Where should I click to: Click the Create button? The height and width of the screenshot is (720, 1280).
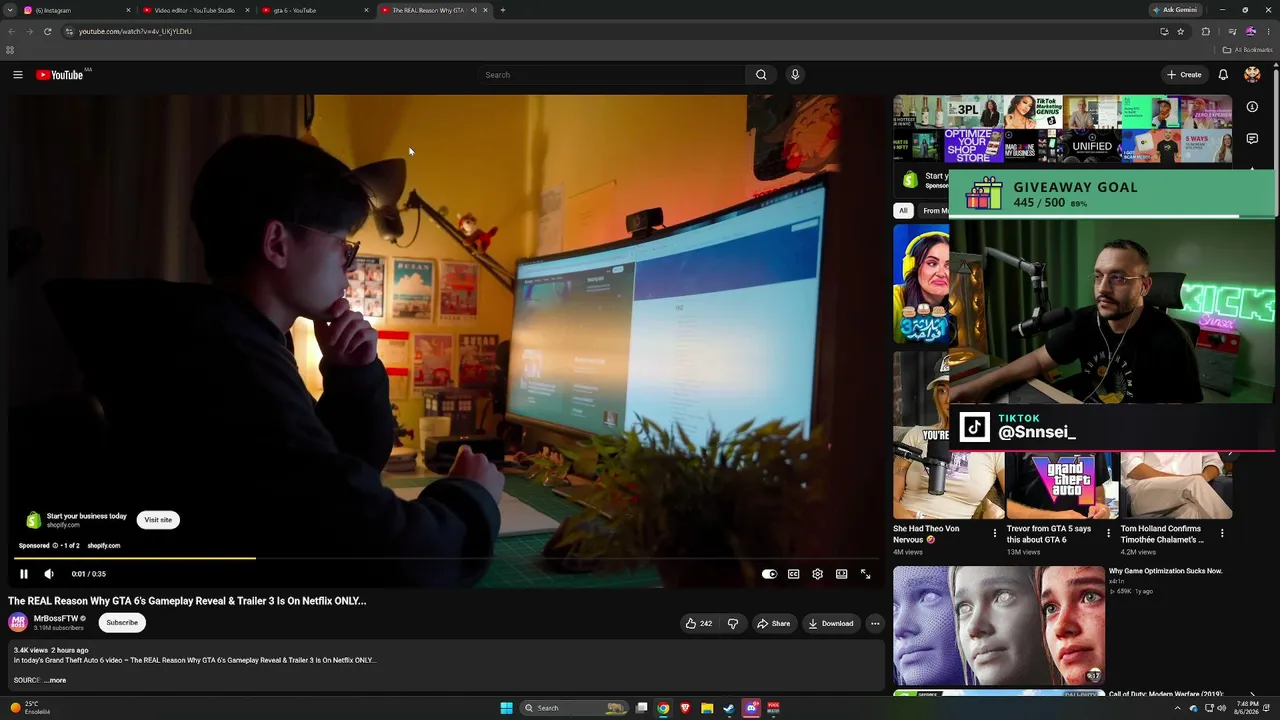[x=1184, y=75]
